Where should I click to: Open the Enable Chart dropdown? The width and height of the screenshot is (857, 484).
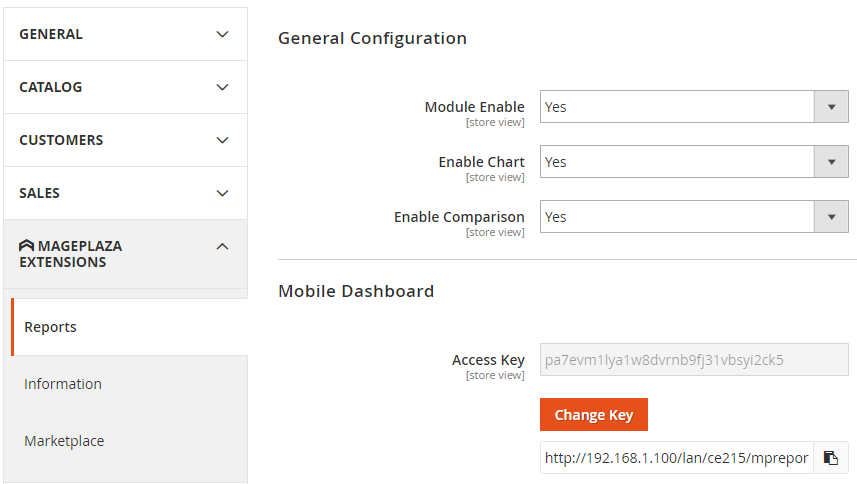click(677, 162)
